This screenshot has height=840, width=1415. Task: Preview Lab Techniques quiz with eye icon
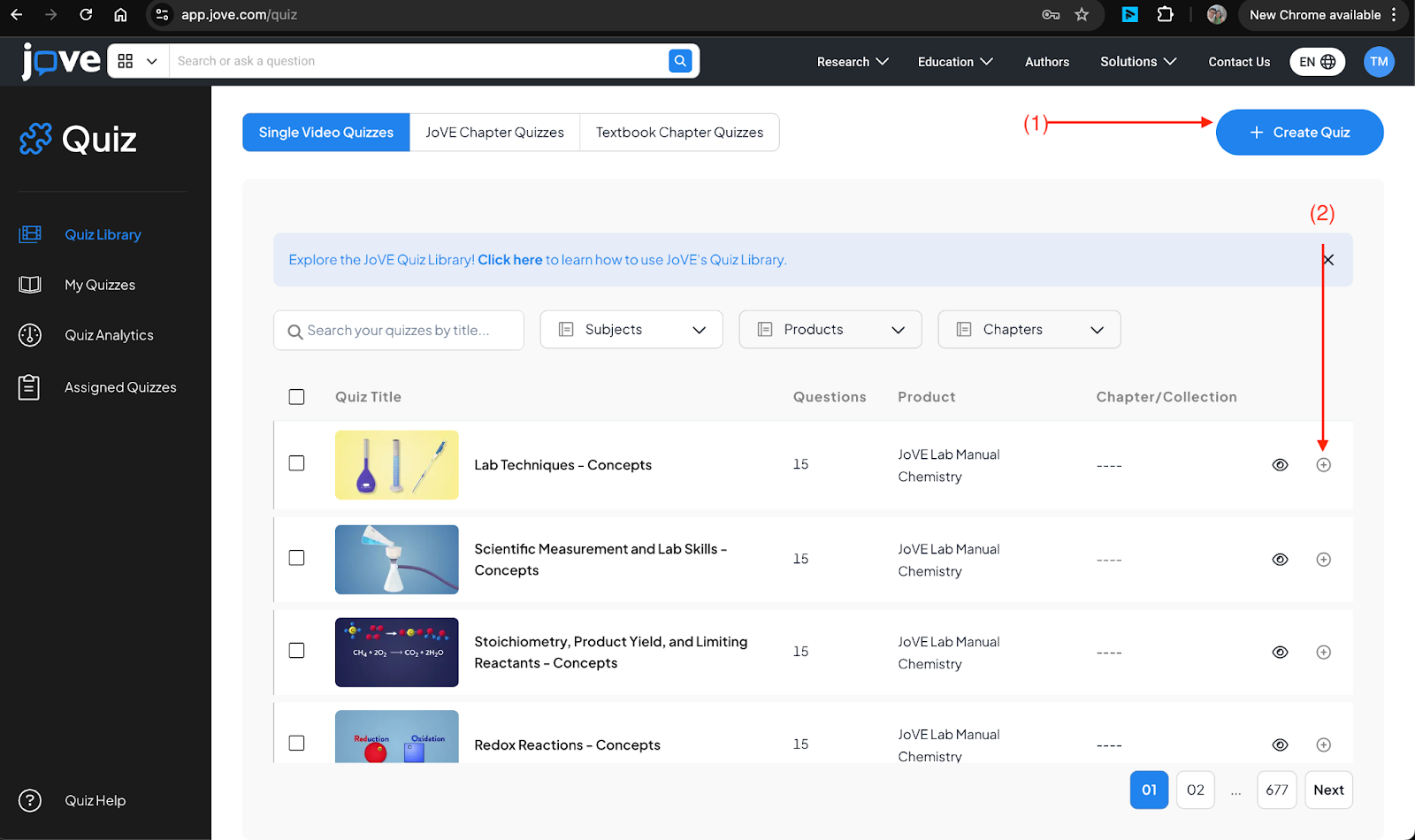coord(1280,465)
